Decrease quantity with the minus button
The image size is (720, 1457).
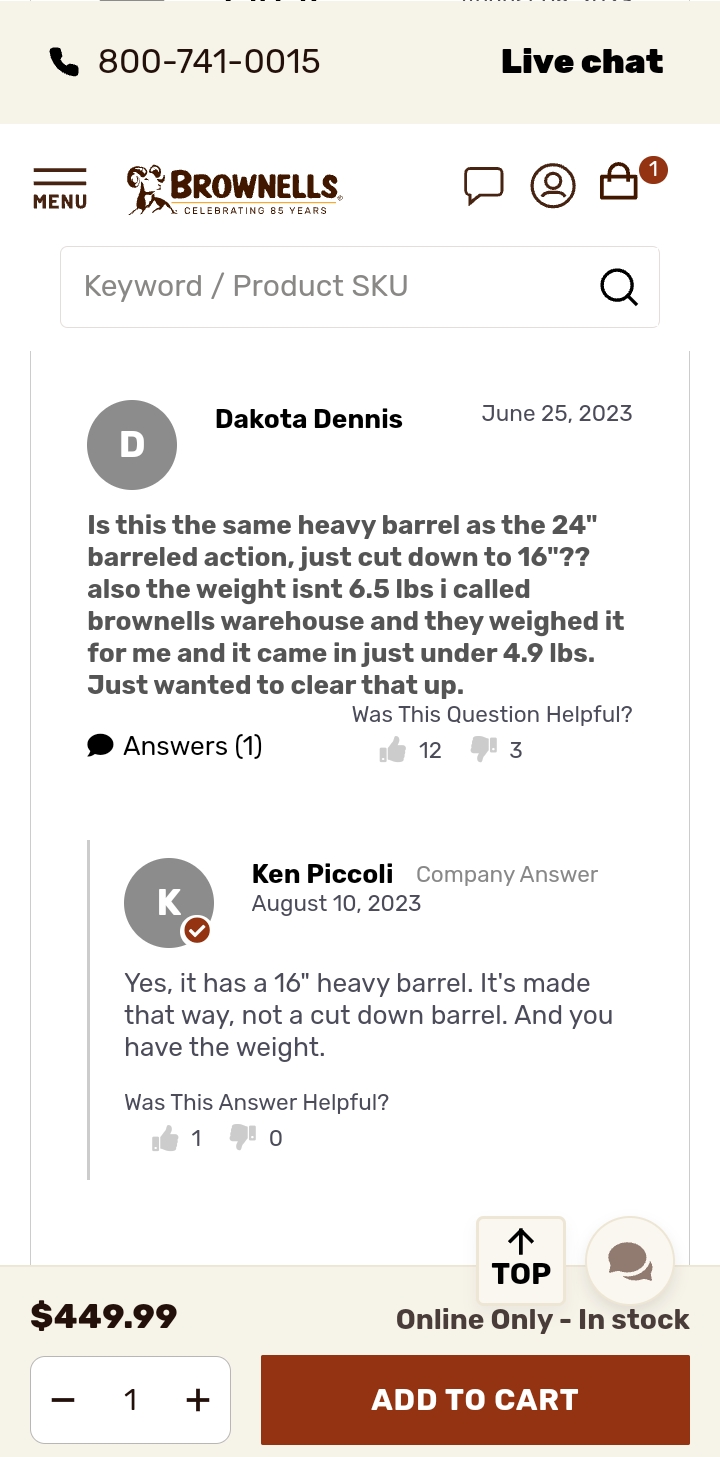click(x=63, y=1400)
